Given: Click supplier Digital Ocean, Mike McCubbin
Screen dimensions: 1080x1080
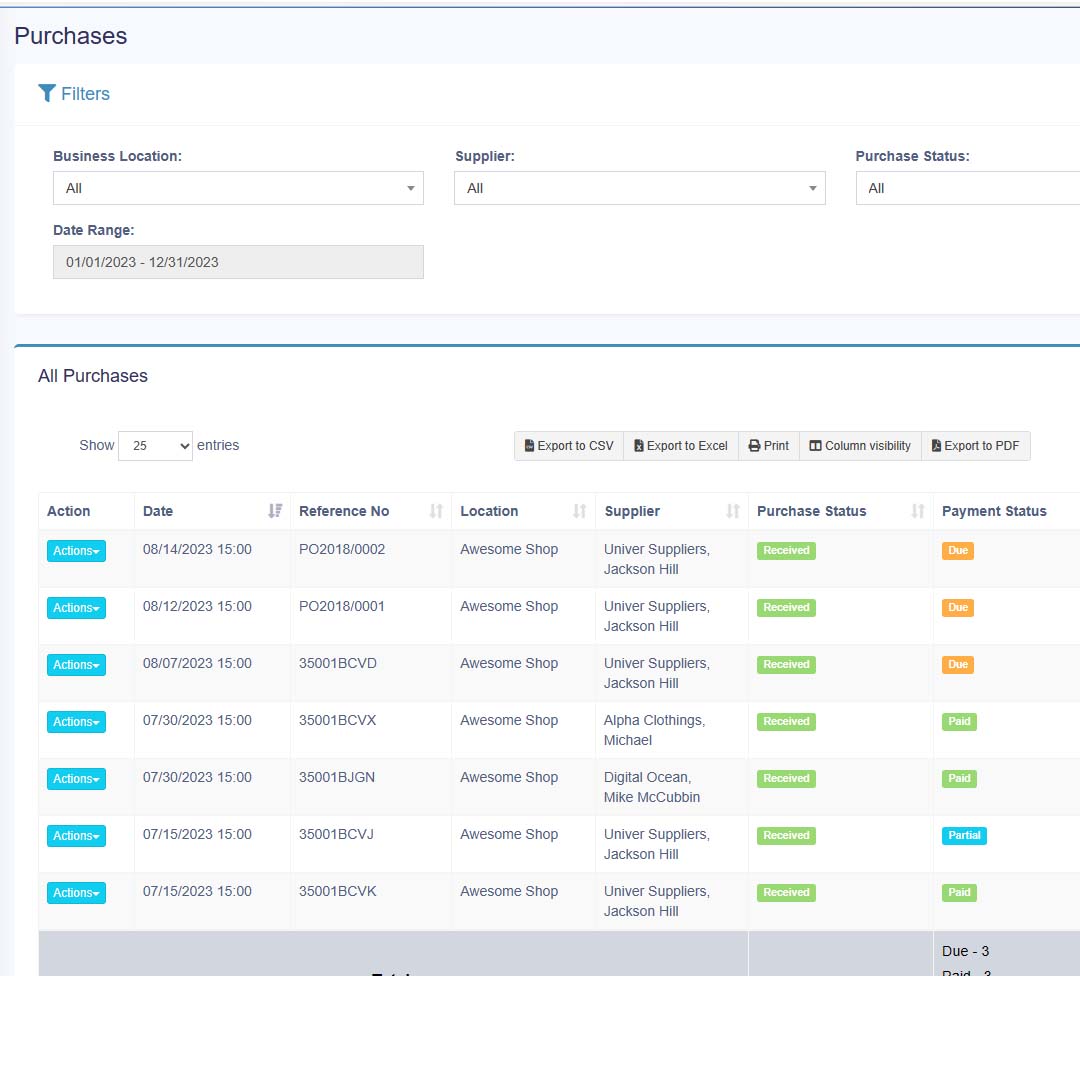Looking at the screenshot, I should click(x=652, y=787).
